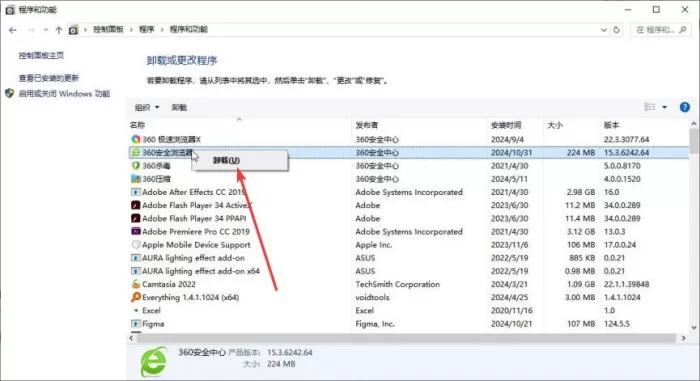Click the Control Panel icon in address bar
Screen dimensions: 700x381
coord(73,30)
